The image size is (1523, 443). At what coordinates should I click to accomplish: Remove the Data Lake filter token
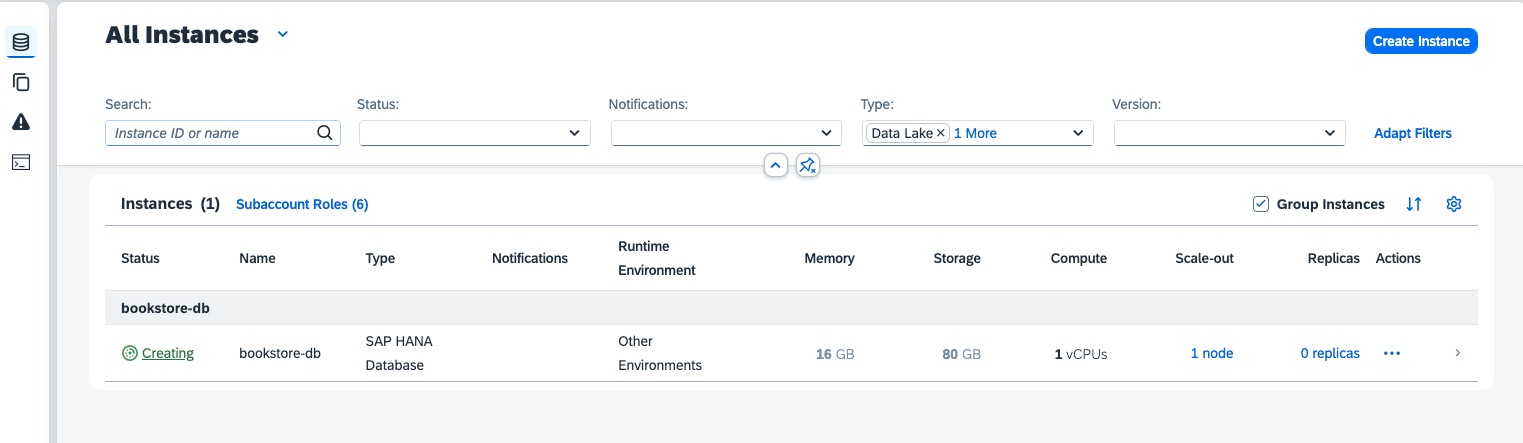[940, 133]
